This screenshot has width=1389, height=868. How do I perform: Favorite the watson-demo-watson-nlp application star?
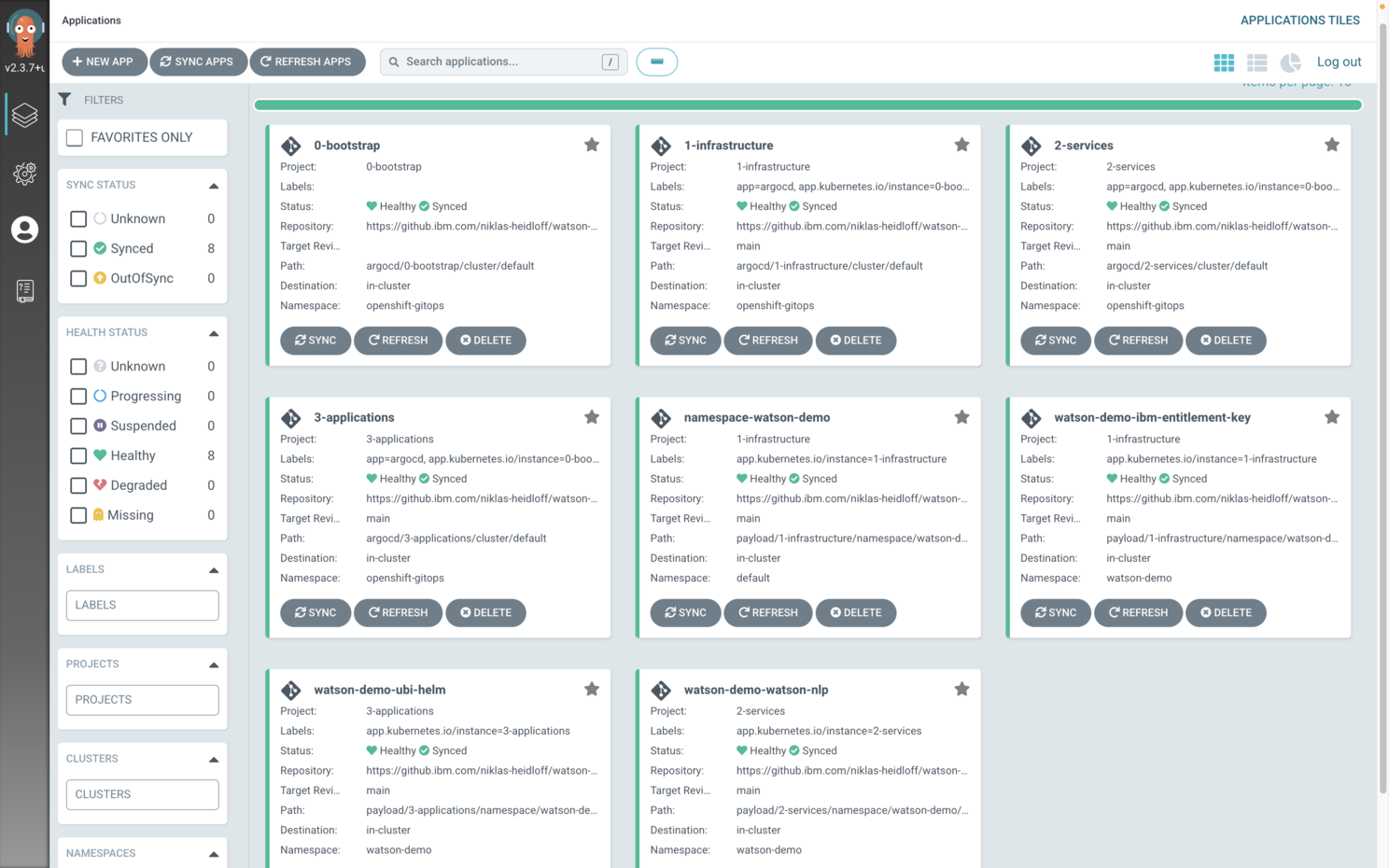(961, 689)
